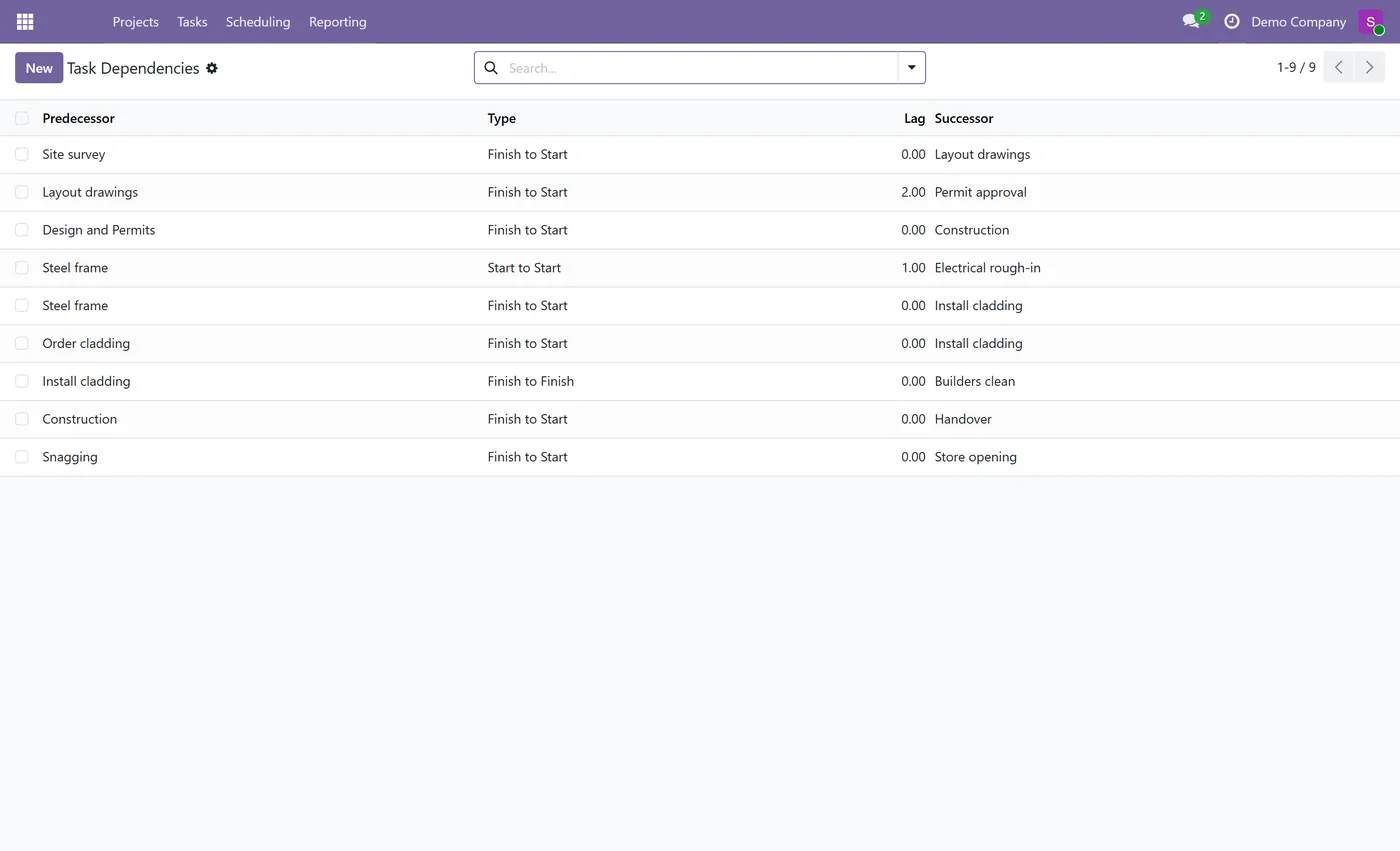
Task: Create a New task dependency
Action: coord(39,68)
